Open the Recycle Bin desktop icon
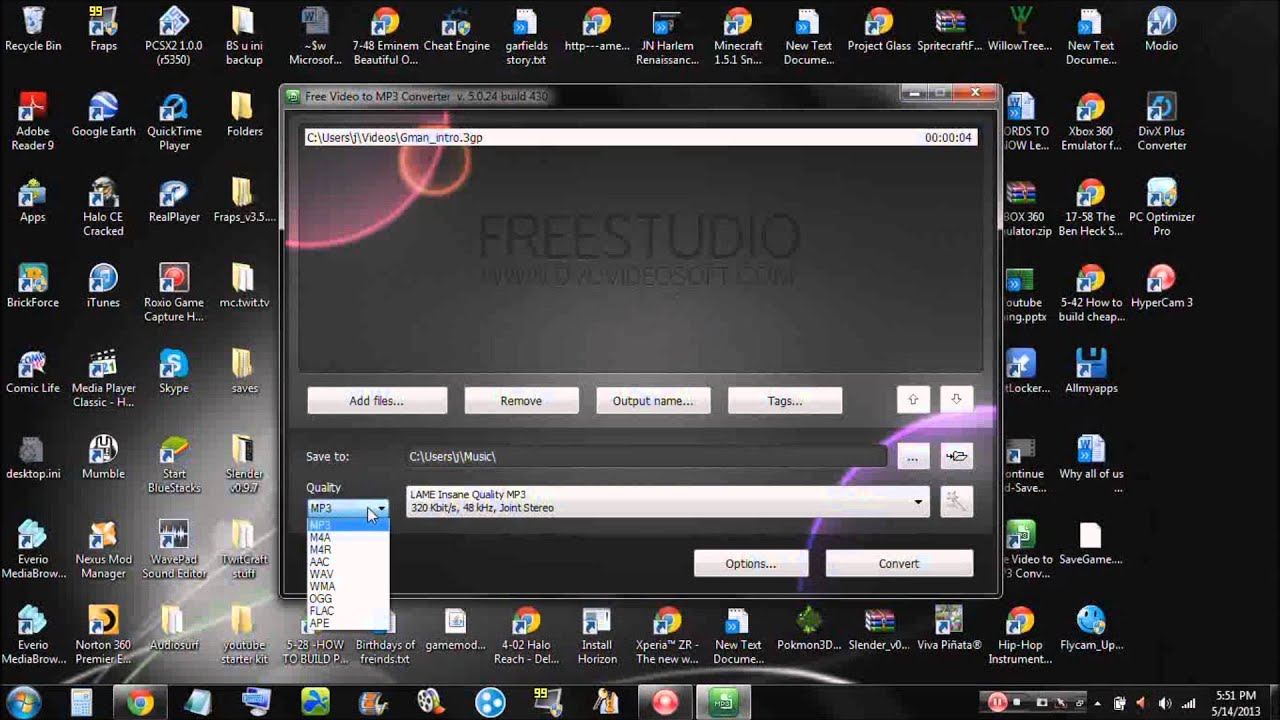 33,30
